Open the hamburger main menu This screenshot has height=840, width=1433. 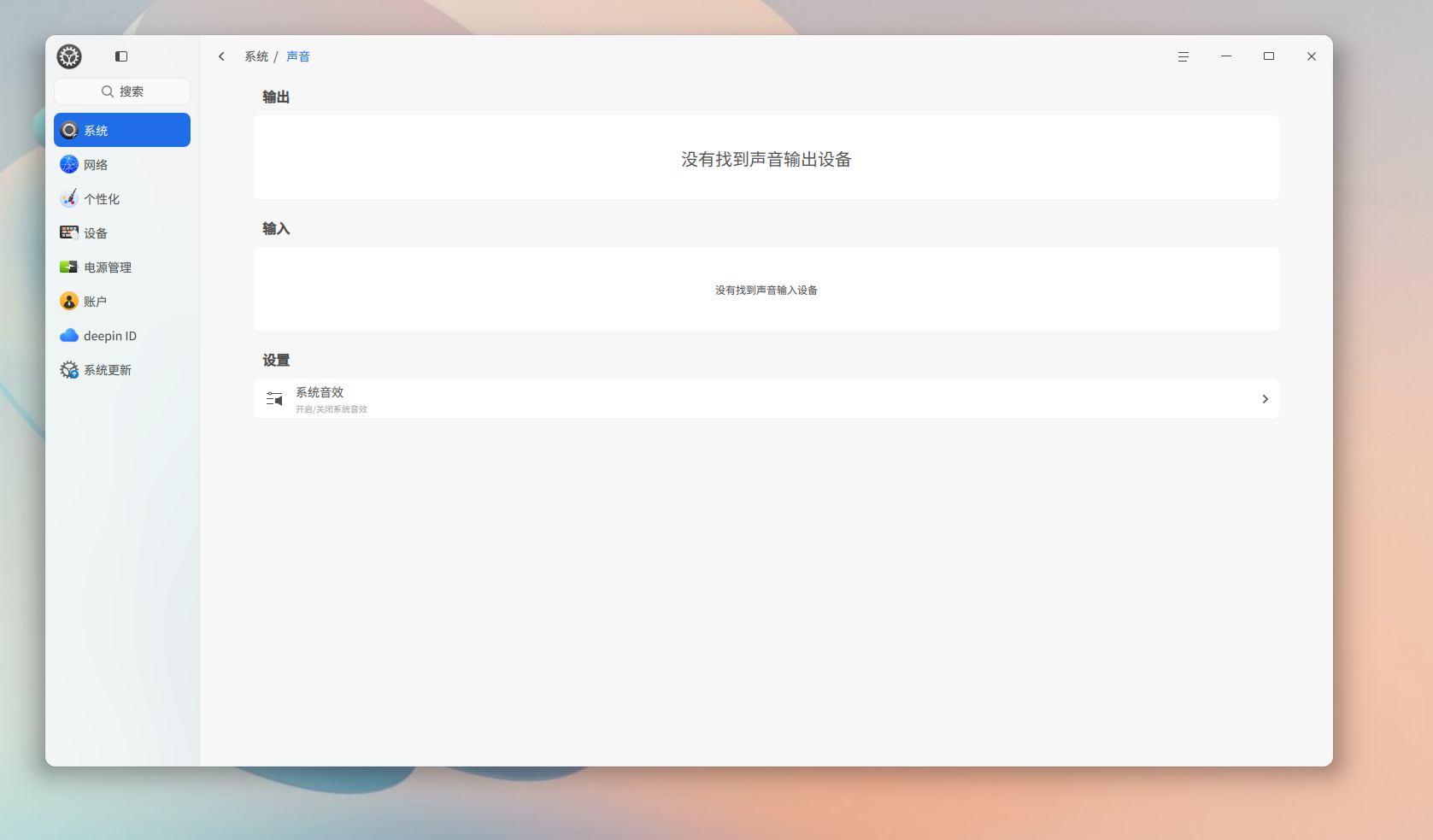[x=1183, y=56]
